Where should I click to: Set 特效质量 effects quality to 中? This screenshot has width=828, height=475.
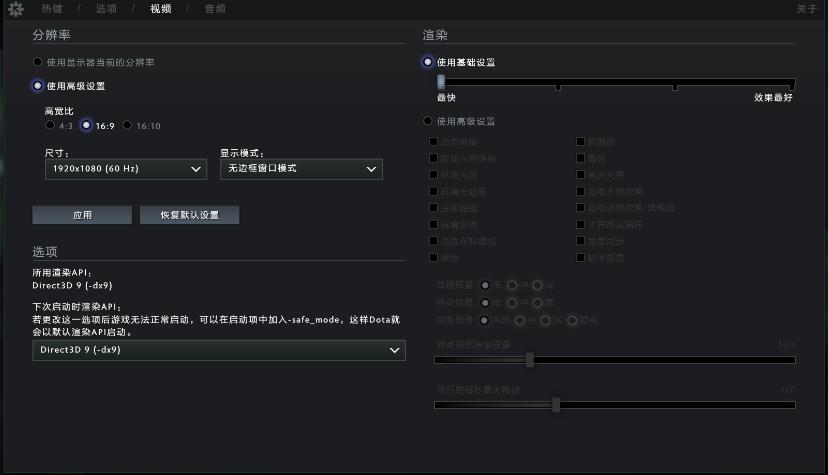(x=512, y=302)
